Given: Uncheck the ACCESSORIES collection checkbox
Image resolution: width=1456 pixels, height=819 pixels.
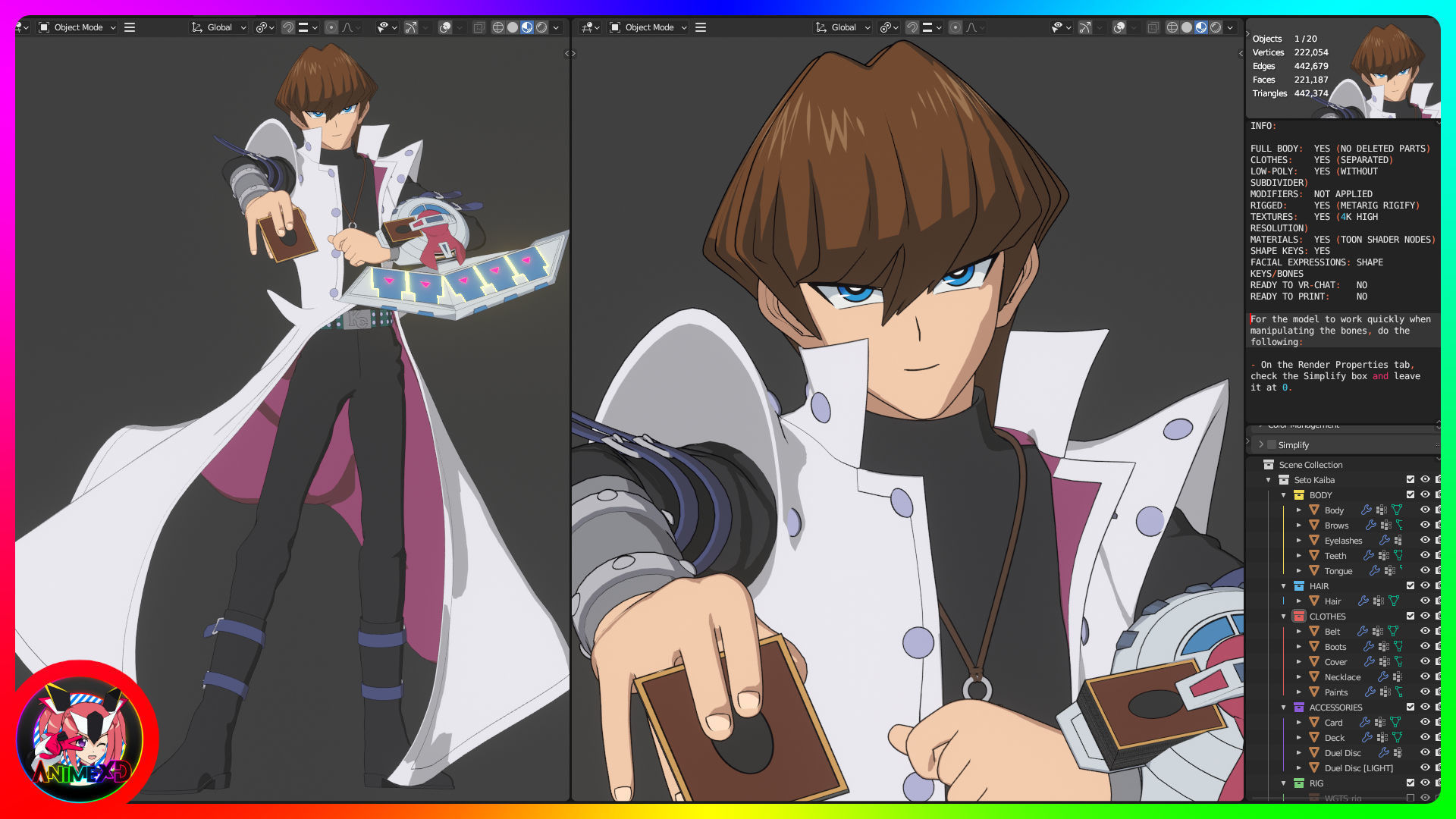Looking at the screenshot, I should click(1410, 707).
